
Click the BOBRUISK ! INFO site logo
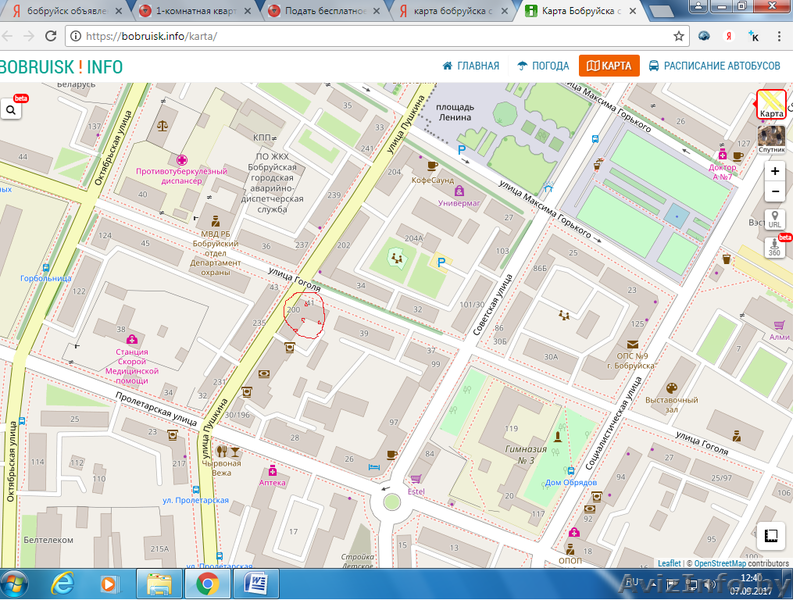(62, 67)
